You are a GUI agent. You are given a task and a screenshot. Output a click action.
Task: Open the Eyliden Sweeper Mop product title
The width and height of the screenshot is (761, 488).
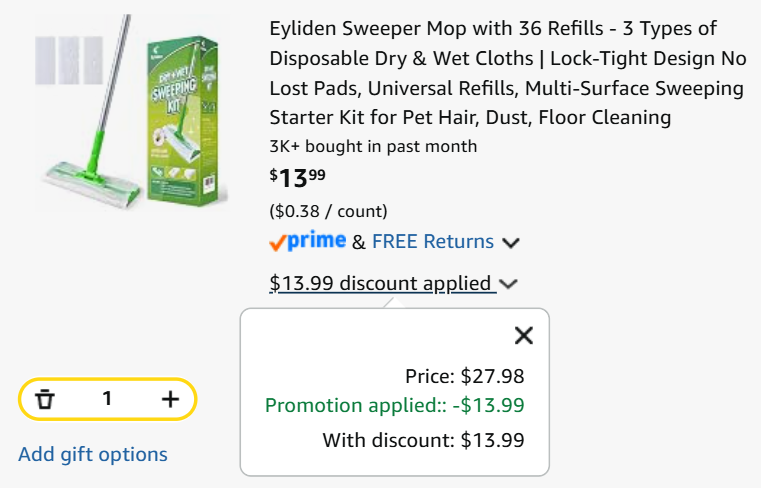pyautogui.click(x=508, y=73)
